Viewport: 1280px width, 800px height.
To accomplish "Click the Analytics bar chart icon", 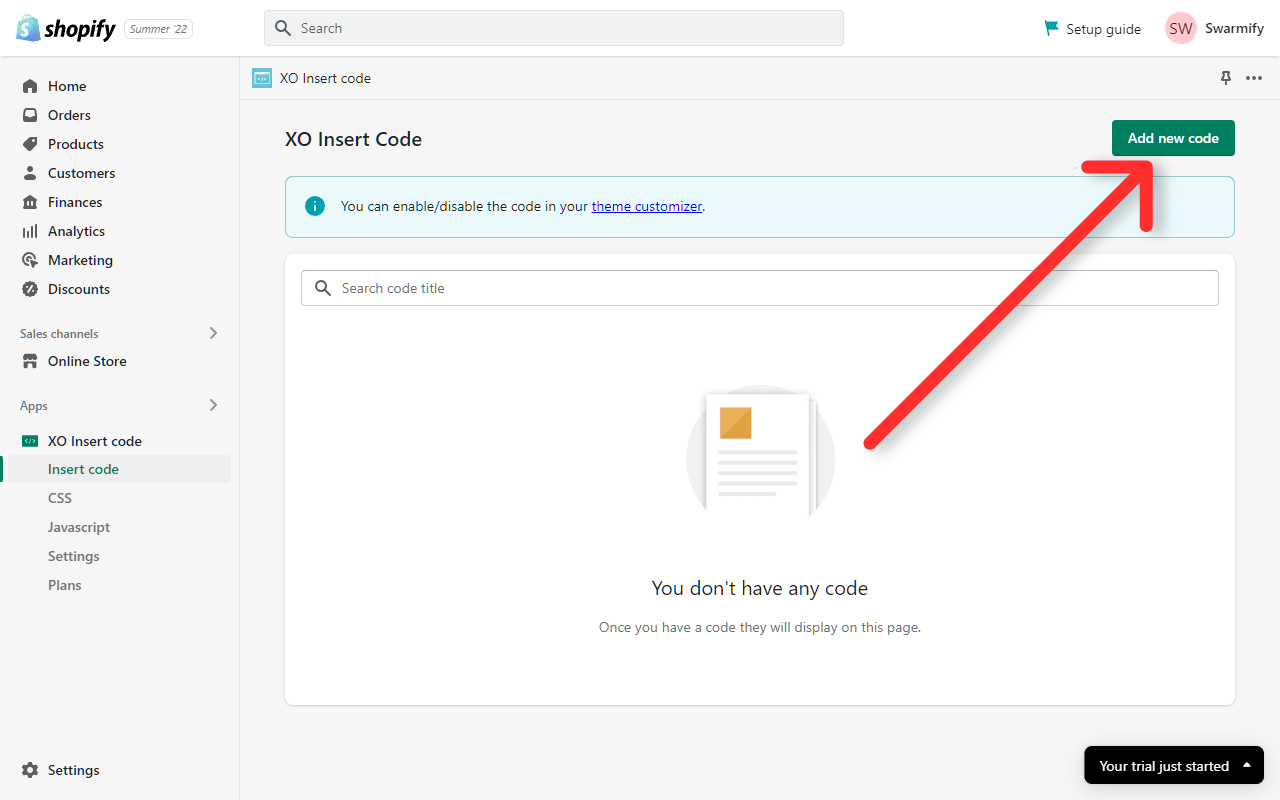I will click(x=30, y=231).
